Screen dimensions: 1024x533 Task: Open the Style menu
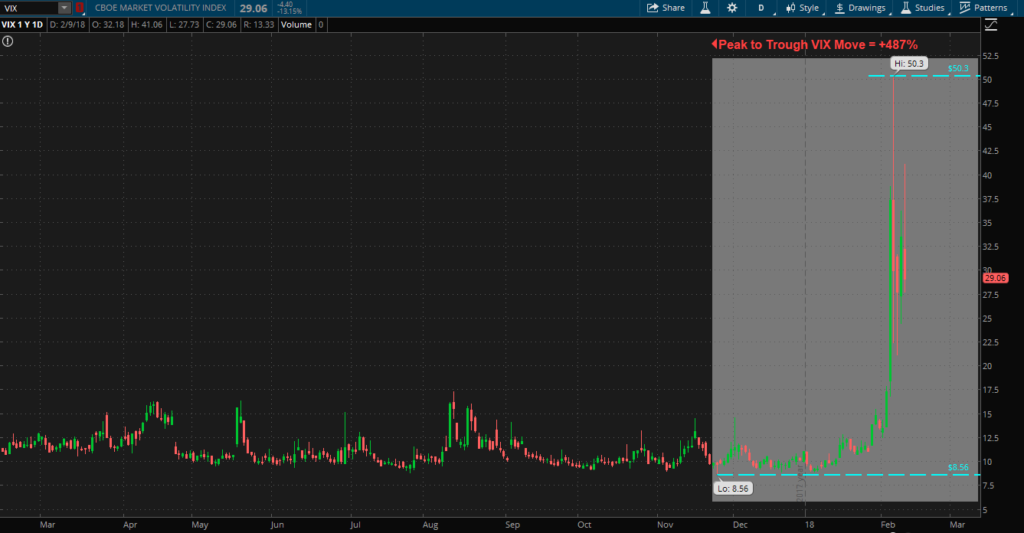[803, 8]
